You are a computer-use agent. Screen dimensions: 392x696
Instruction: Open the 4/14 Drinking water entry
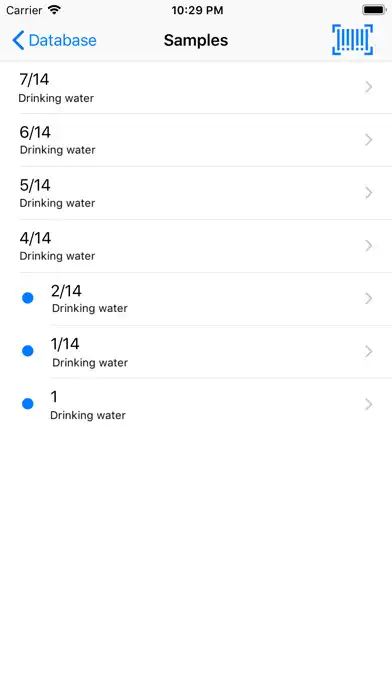click(196, 246)
